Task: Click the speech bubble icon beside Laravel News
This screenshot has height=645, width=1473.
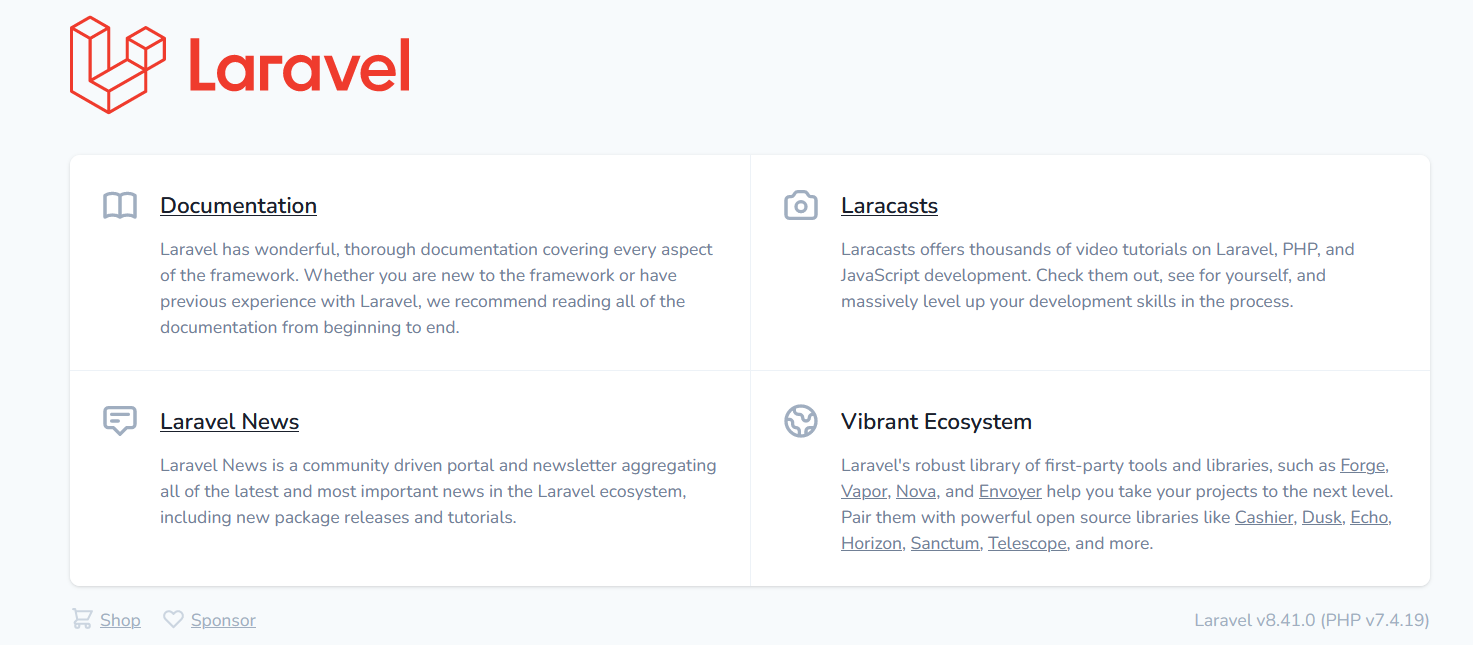Action: pos(120,421)
